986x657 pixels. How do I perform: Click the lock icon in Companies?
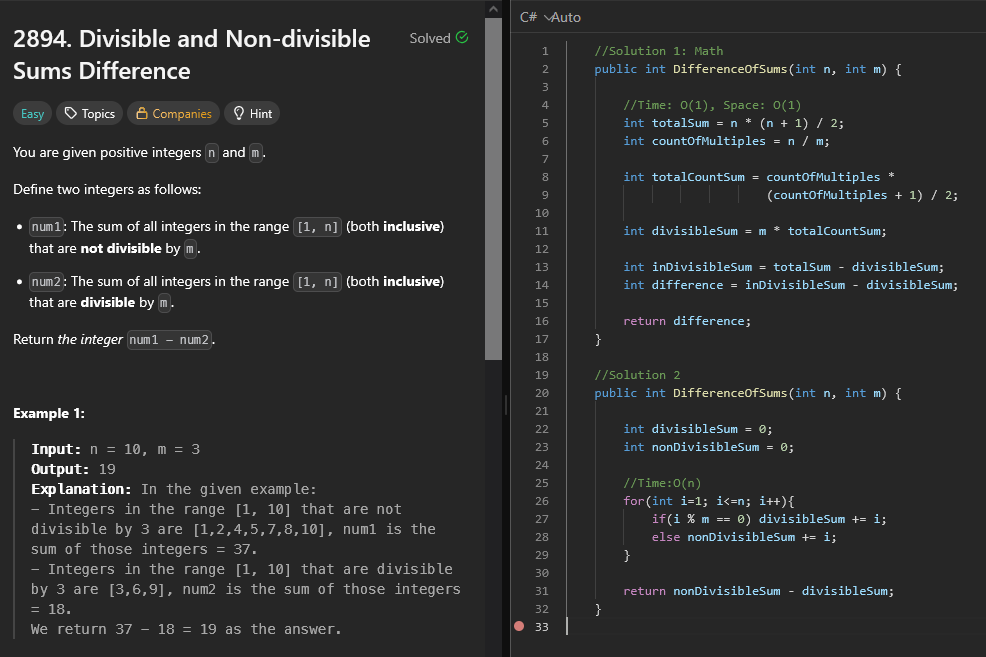(x=141, y=113)
